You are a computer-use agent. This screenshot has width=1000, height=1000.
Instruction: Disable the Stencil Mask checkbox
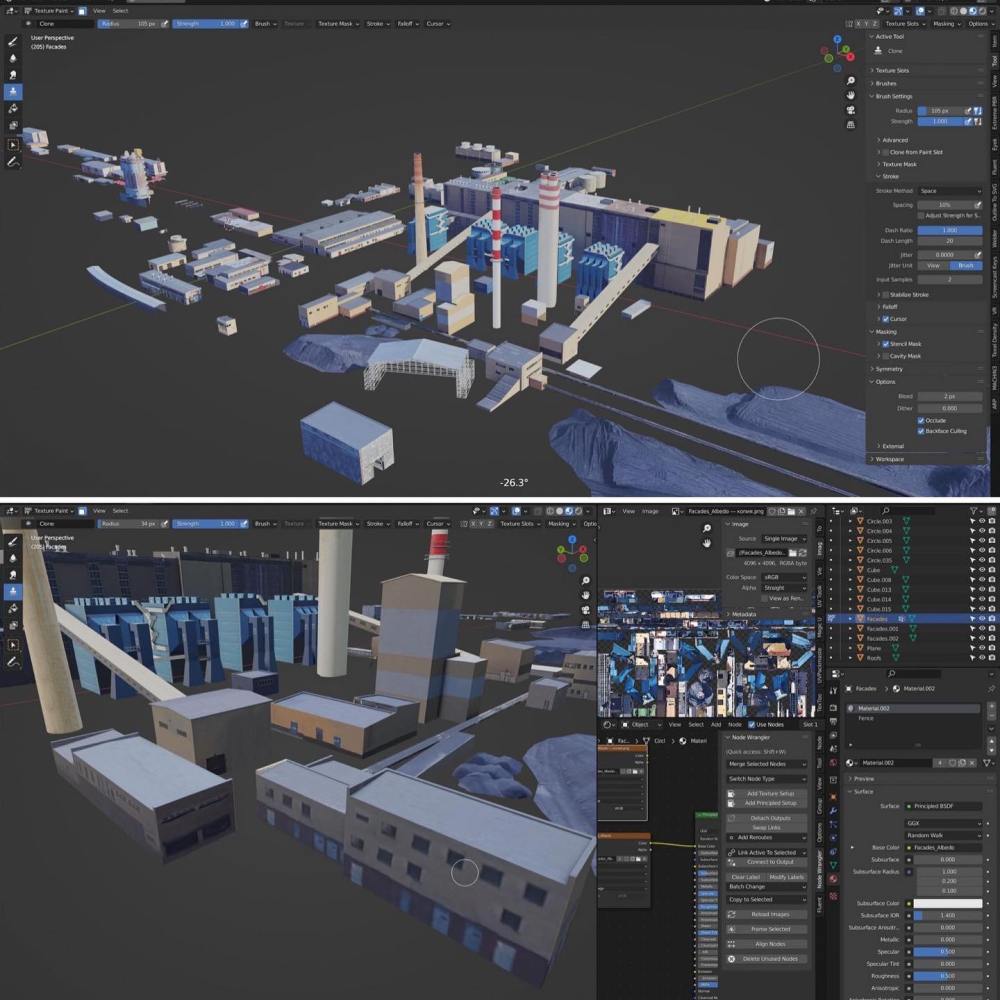886,344
